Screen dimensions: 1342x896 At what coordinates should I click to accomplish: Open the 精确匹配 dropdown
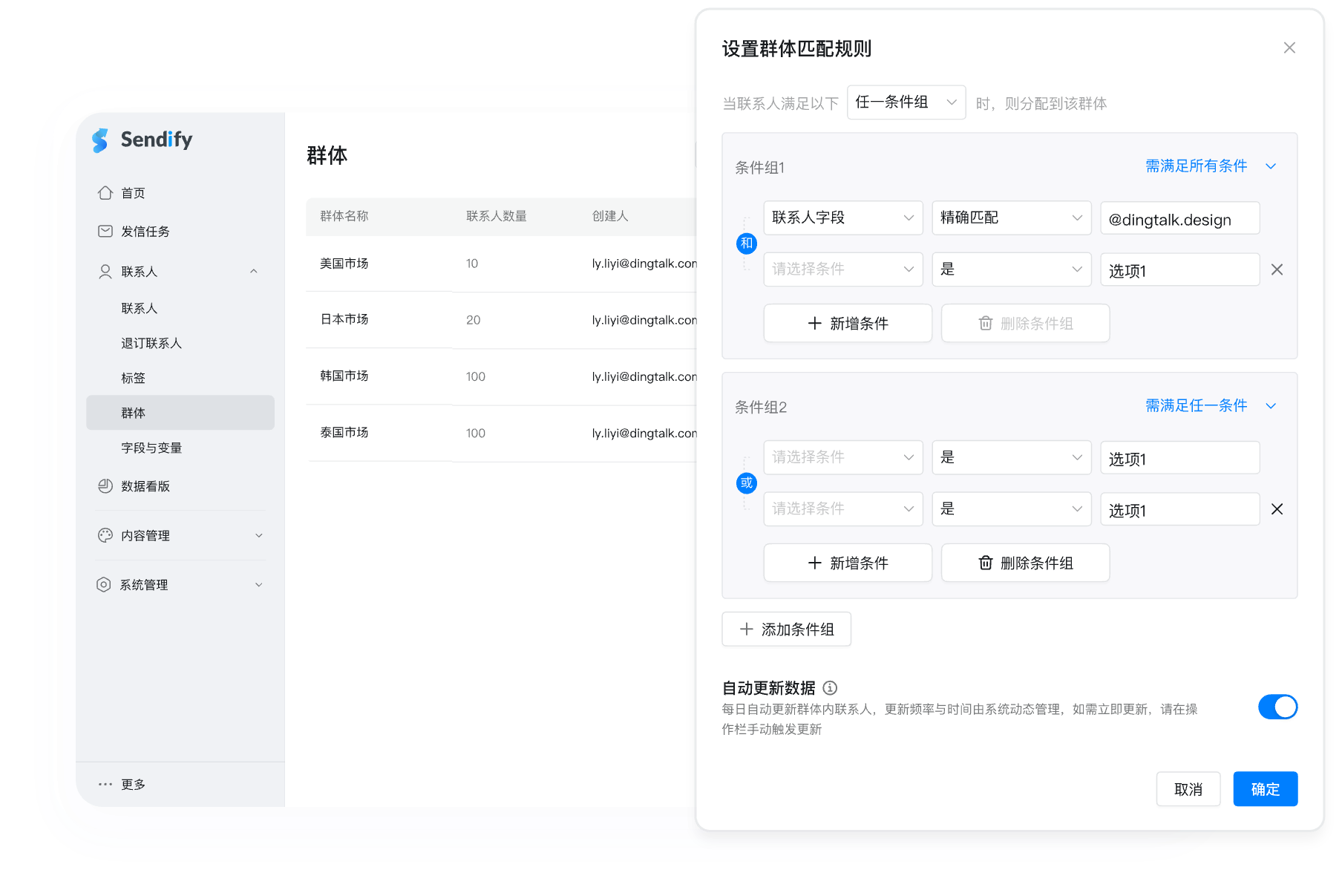[x=1012, y=218]
